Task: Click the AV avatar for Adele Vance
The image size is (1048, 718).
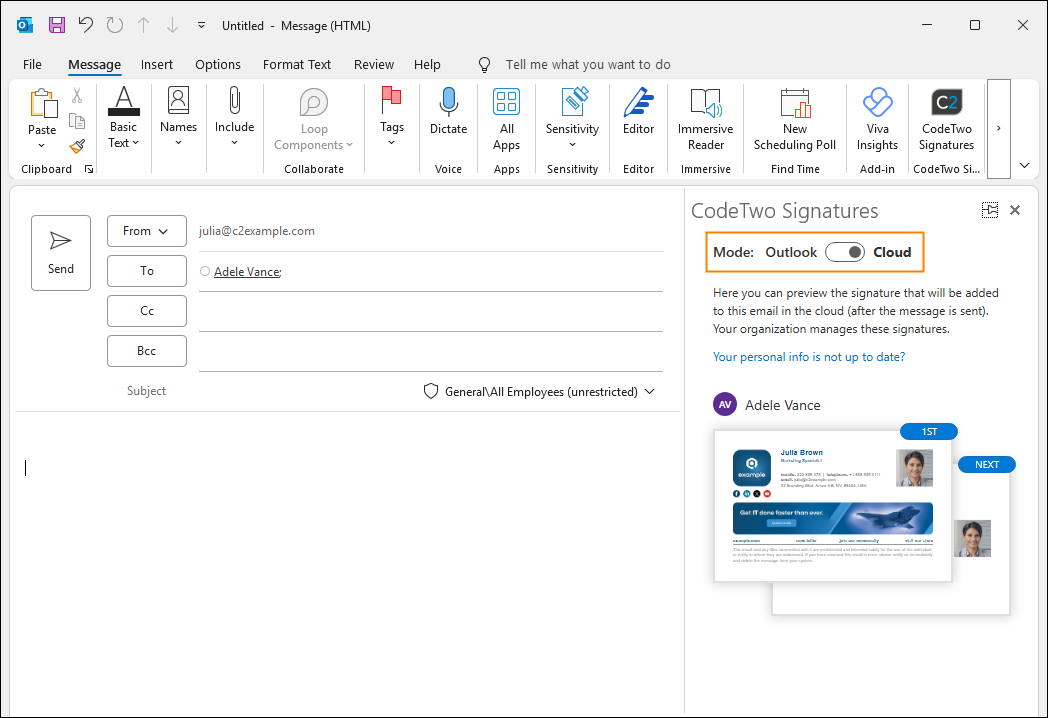Action: click(725, 404)
